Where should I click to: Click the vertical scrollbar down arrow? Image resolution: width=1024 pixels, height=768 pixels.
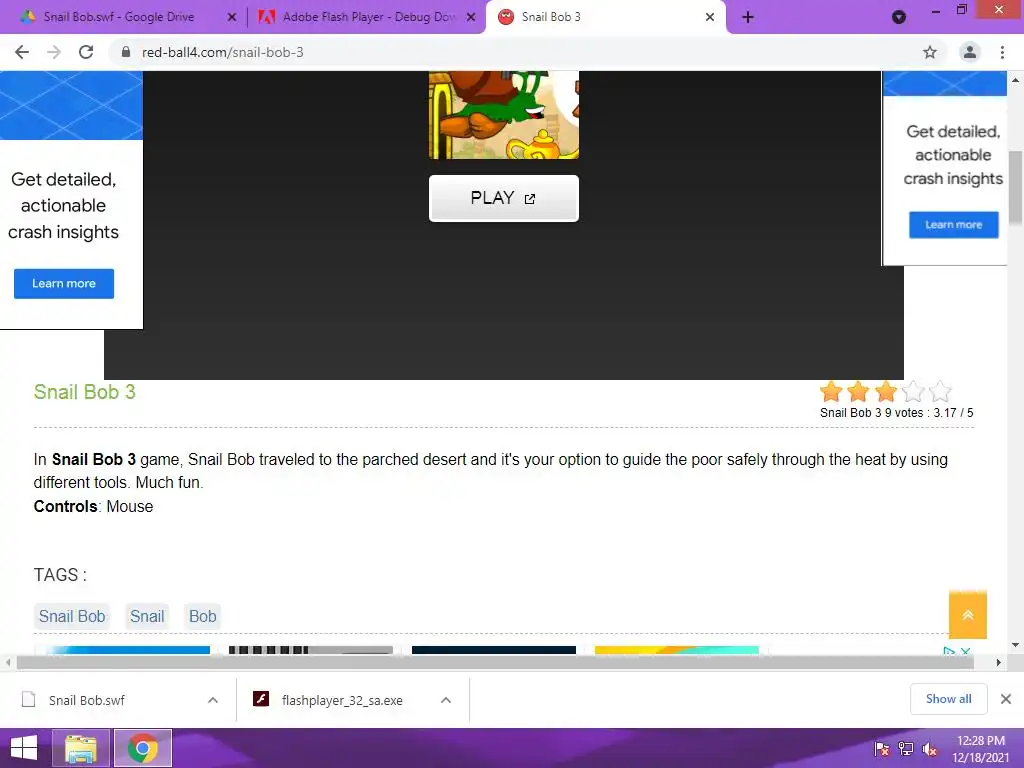tap(1015, 645)
